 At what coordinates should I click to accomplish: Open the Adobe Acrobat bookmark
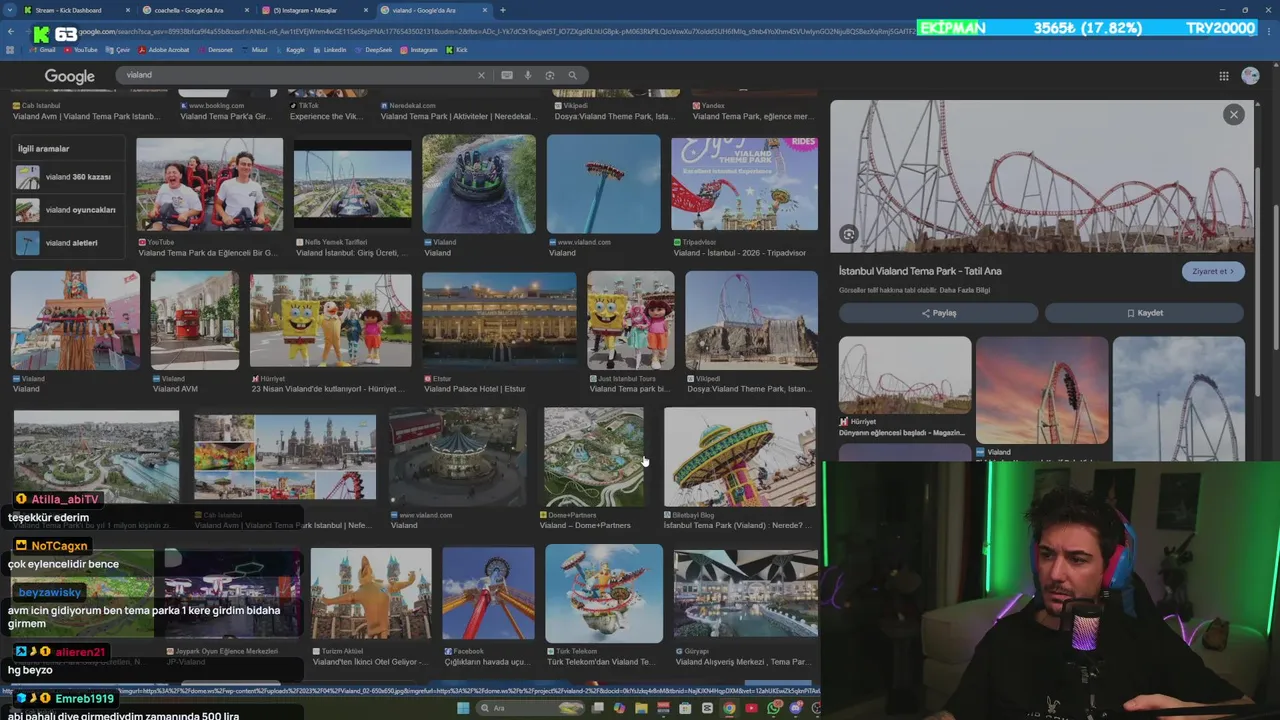click(164, 49)
